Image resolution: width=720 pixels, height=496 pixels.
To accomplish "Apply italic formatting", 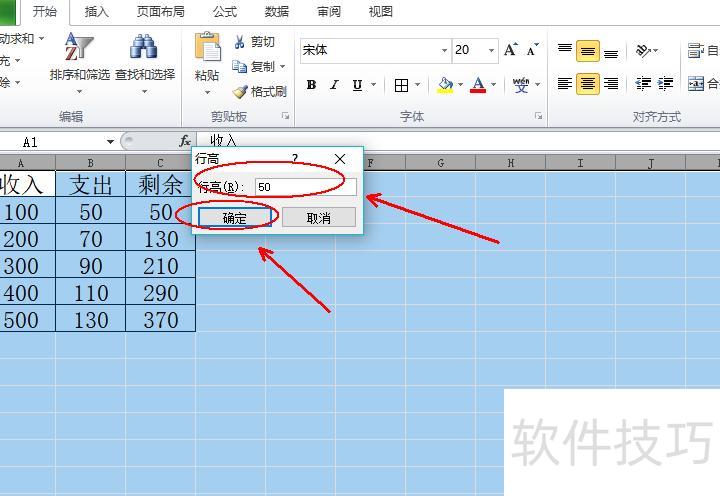I will 334,85.
